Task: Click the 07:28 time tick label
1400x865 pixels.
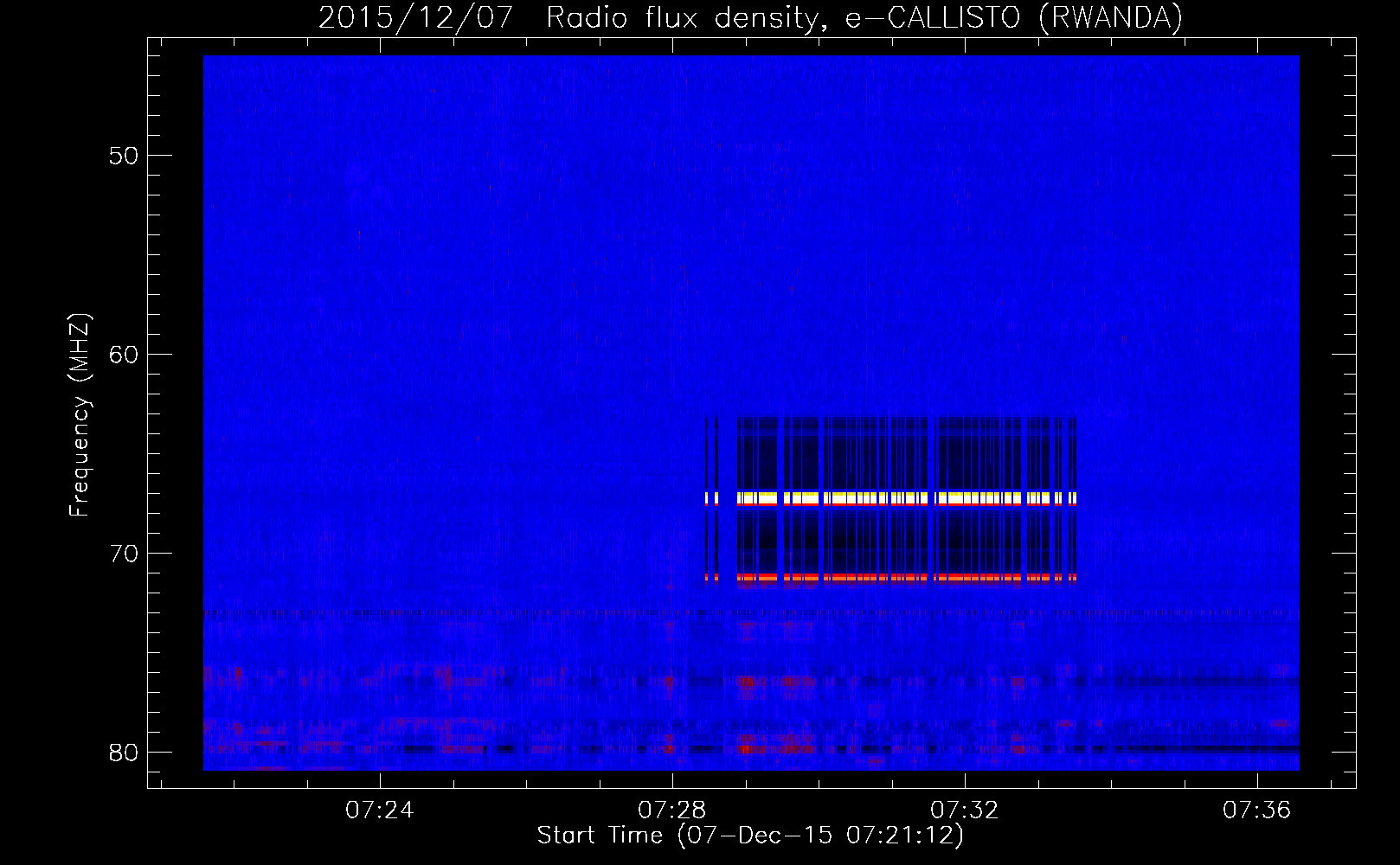Action: coord(671,811)
